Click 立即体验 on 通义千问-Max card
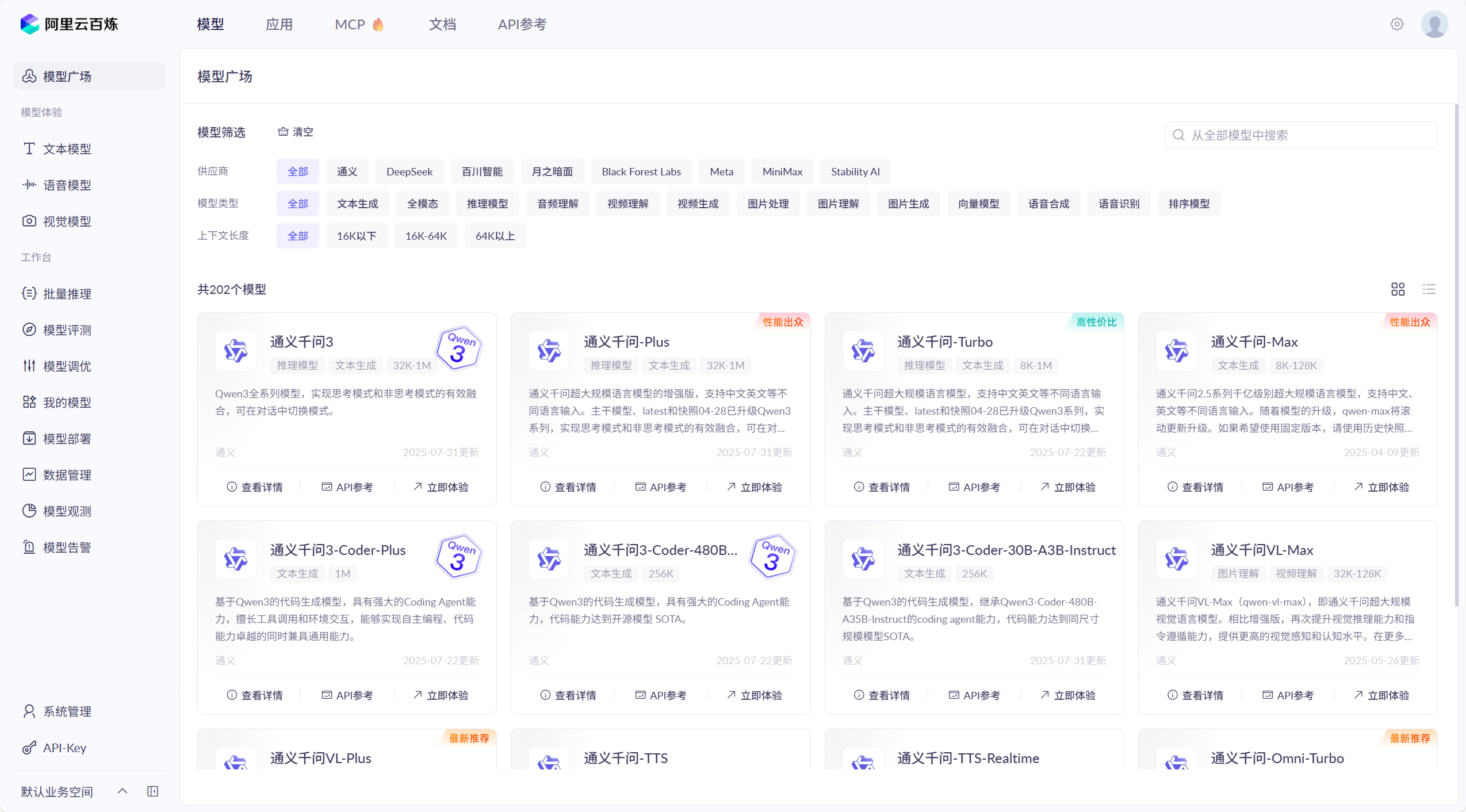1466x812 pixels. tap(1381, 487)
